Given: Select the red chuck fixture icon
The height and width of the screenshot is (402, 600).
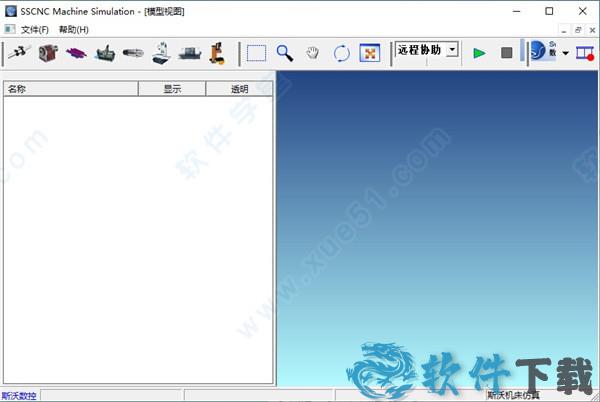Looking at the screenshot, I should tap(47, 53).
